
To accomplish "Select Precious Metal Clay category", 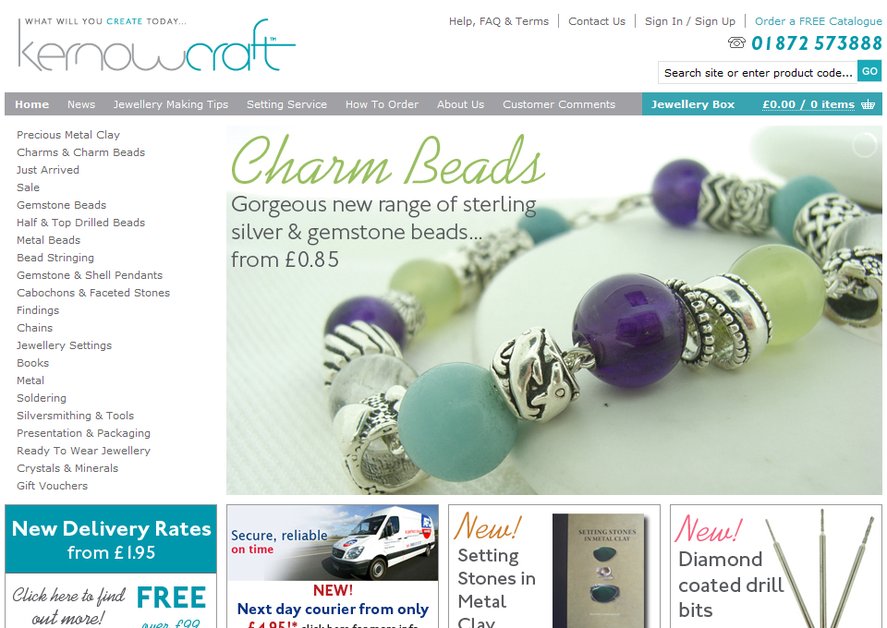I will point(68,135).
